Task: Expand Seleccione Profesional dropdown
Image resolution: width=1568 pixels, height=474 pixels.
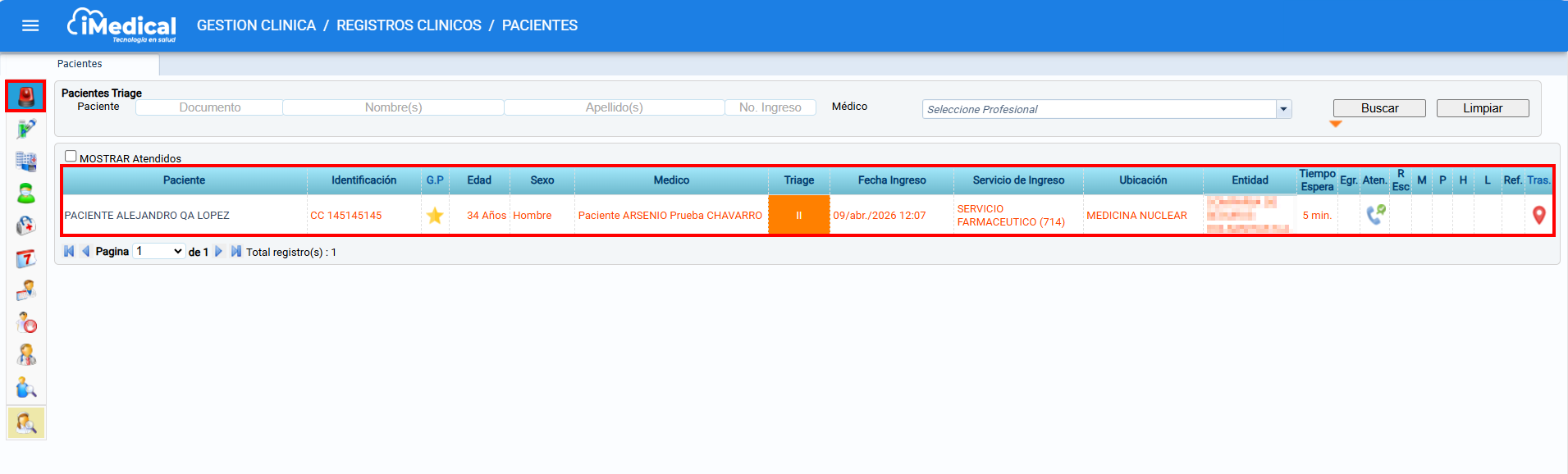Action: click(1283, 109)
